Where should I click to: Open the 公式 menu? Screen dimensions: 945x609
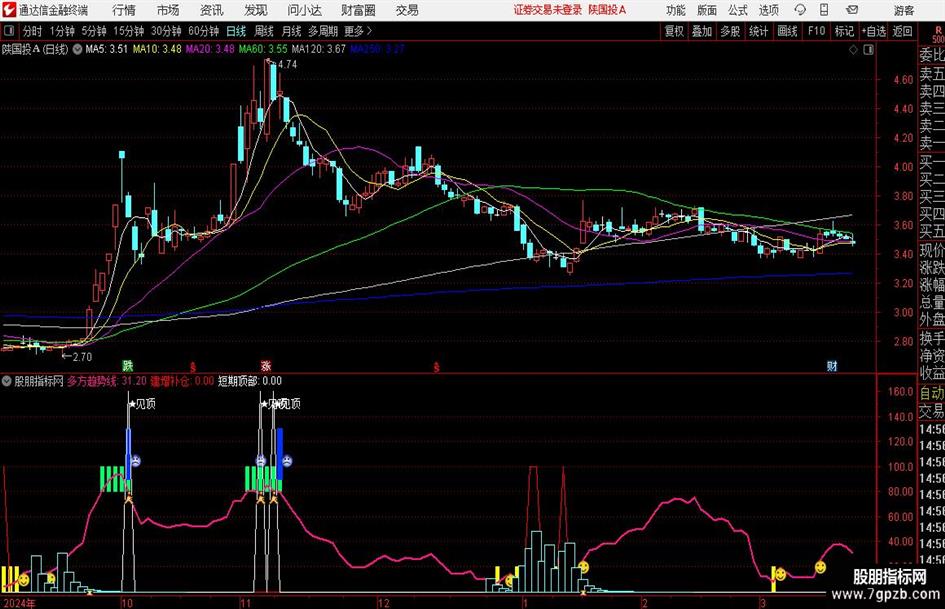(738, 10)
